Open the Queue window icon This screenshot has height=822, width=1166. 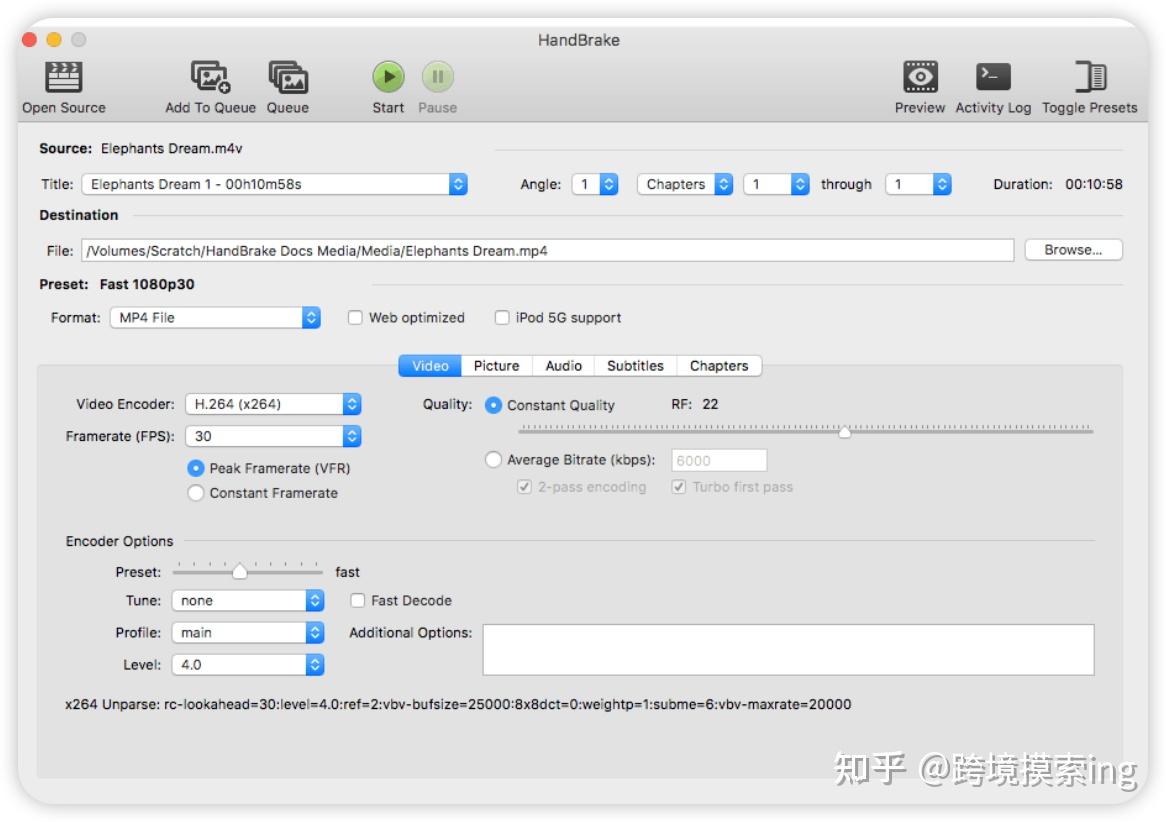[288, 77]
